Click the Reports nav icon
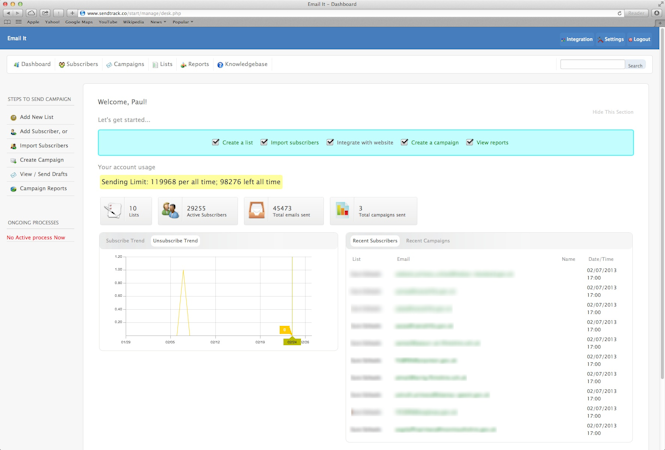 point(184,64)
